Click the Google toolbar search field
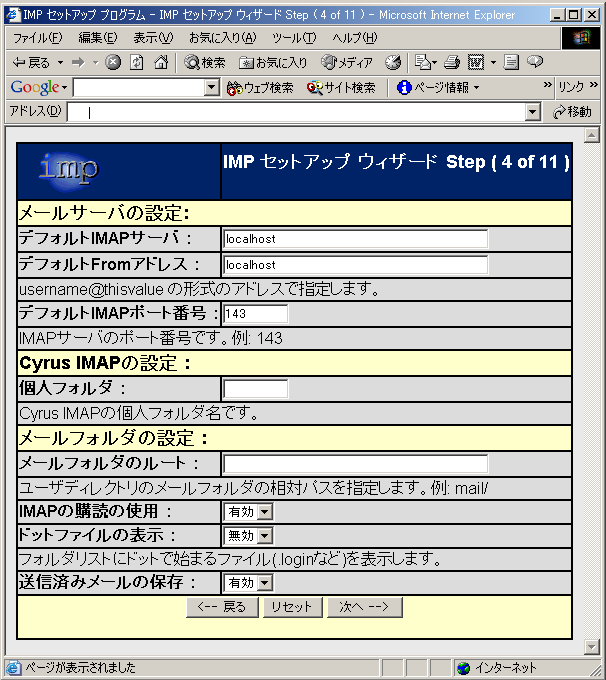The width and height of the screenshot is (606, 680). [x=139, y=88]
